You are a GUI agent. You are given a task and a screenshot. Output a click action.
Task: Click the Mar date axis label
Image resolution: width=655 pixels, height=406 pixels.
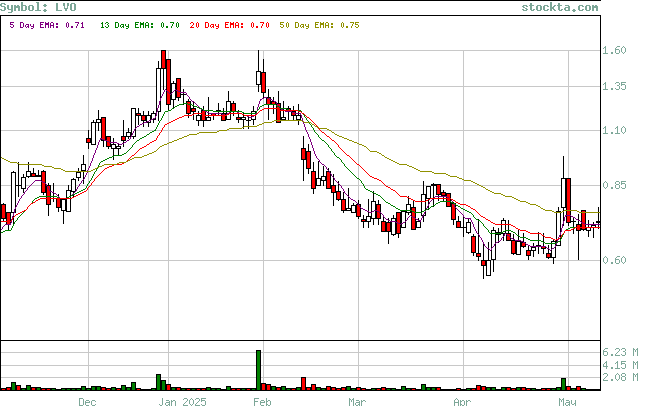tap(357, 402)
